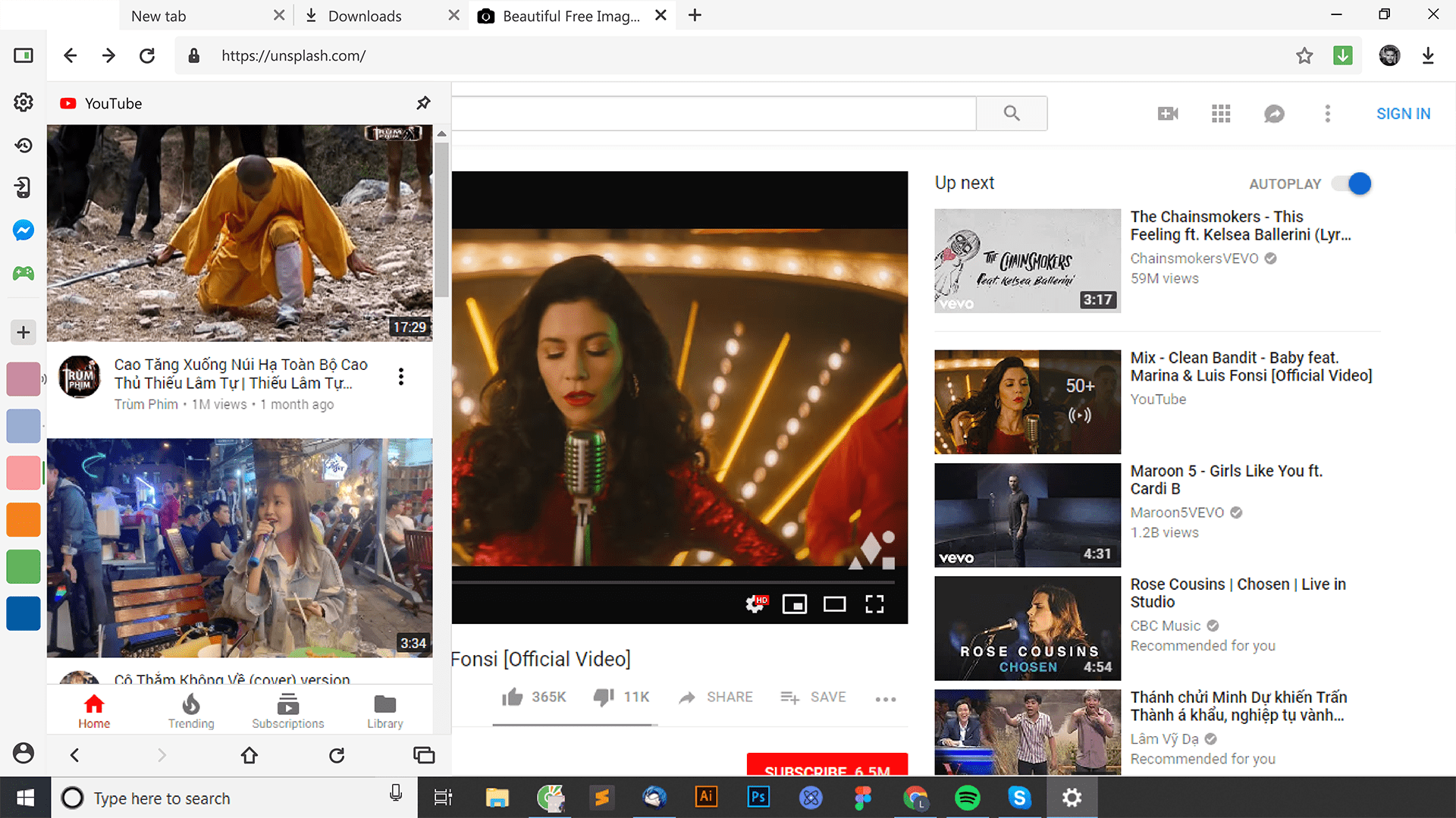Select the Beautiful Free Images tab
This screenshot has height=818, width=1456.
571,16
